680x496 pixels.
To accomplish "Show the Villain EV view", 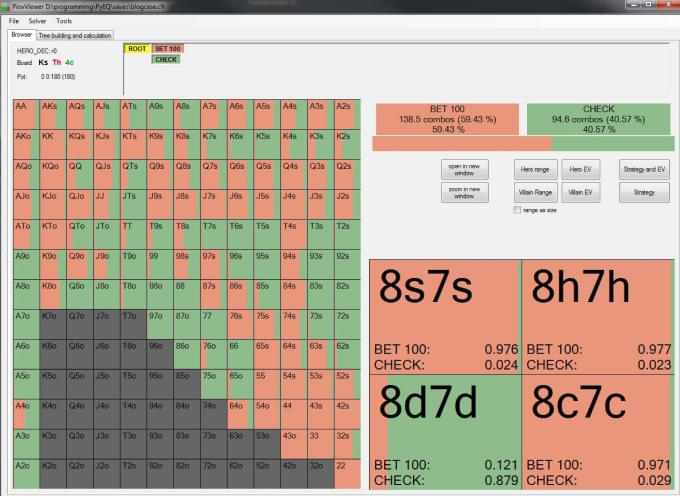I will click(579, 192).
